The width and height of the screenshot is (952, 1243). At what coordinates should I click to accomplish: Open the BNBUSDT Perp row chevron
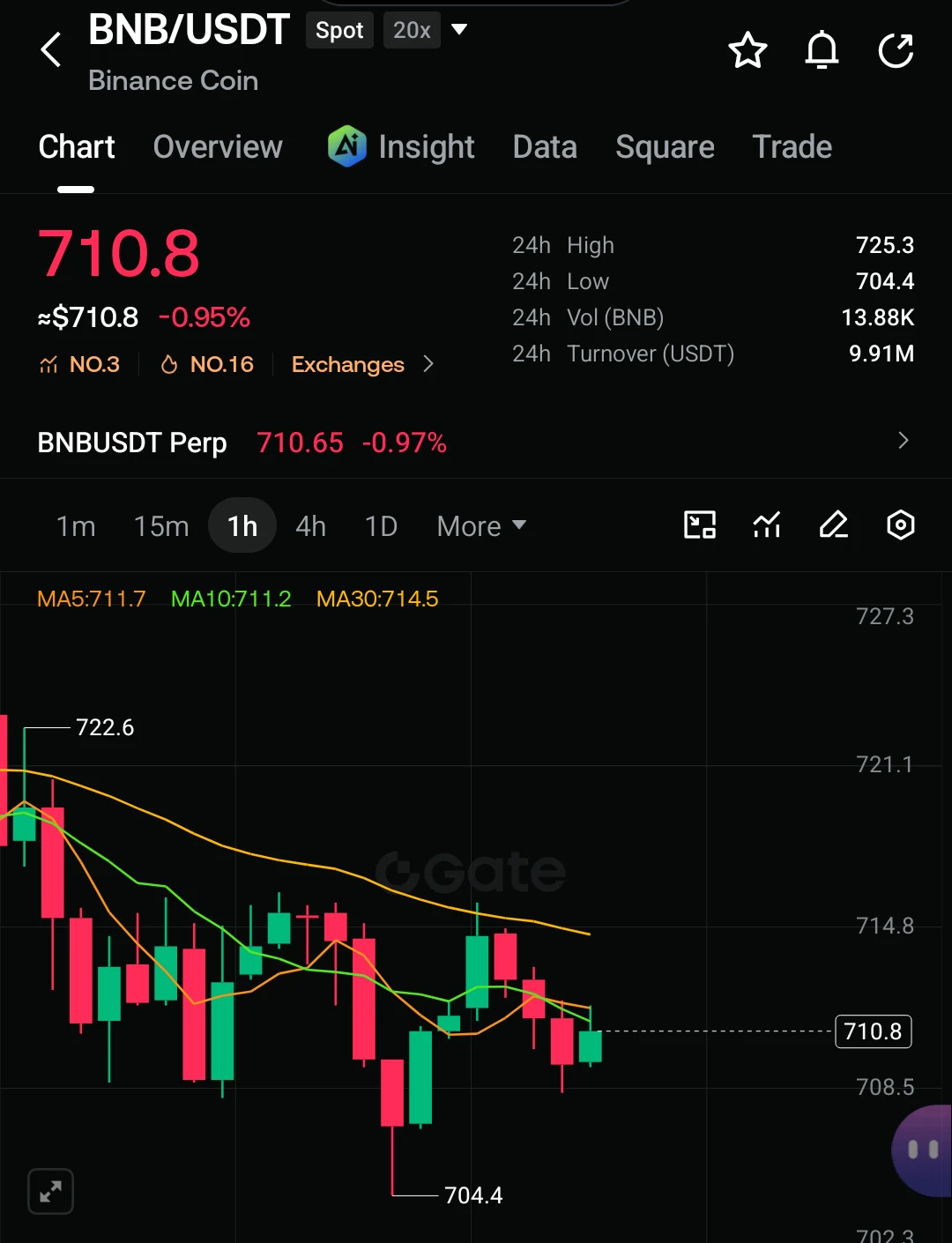click(x=903, y=441)
